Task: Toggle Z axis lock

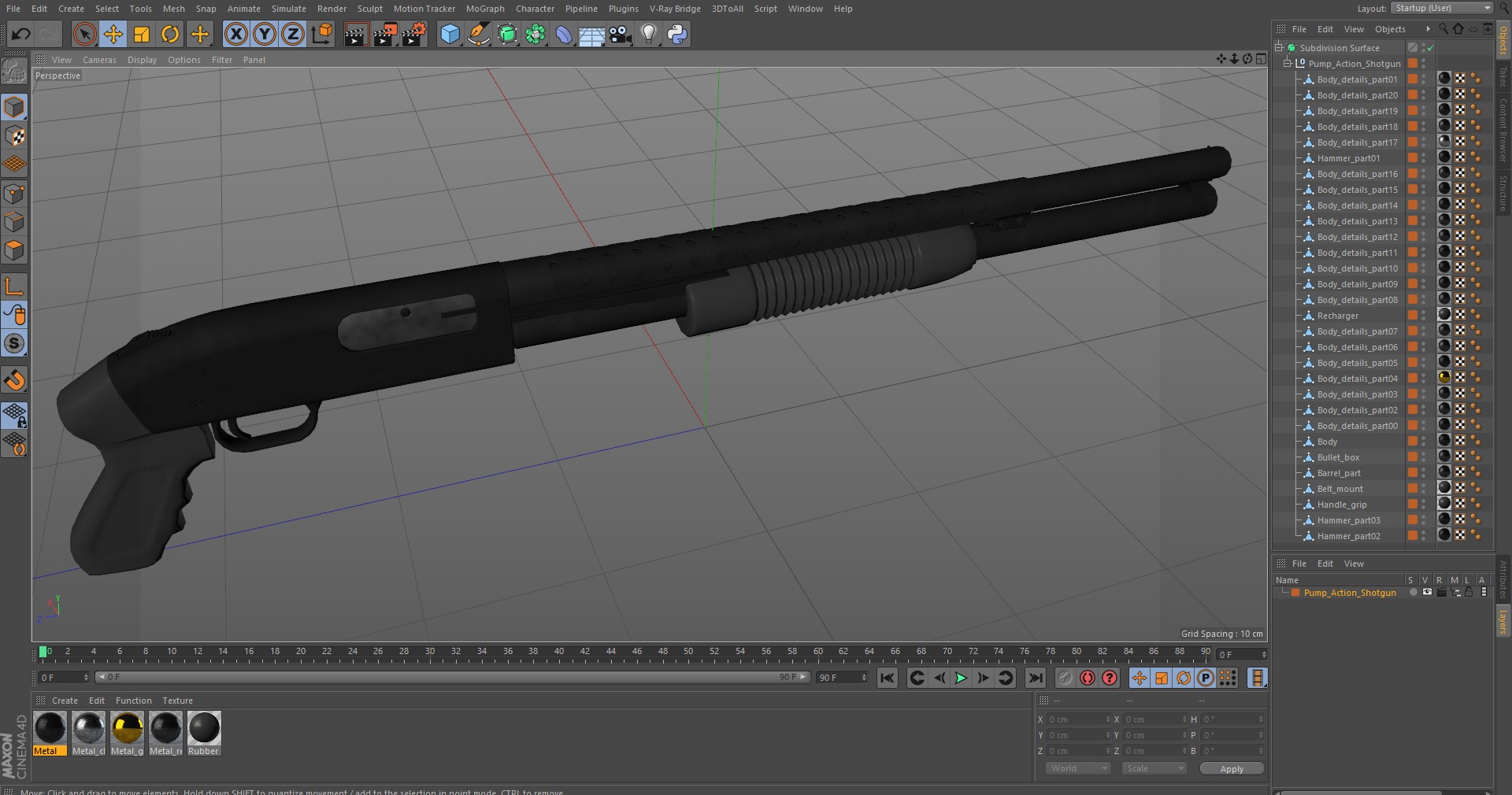Action: (293, 34)
